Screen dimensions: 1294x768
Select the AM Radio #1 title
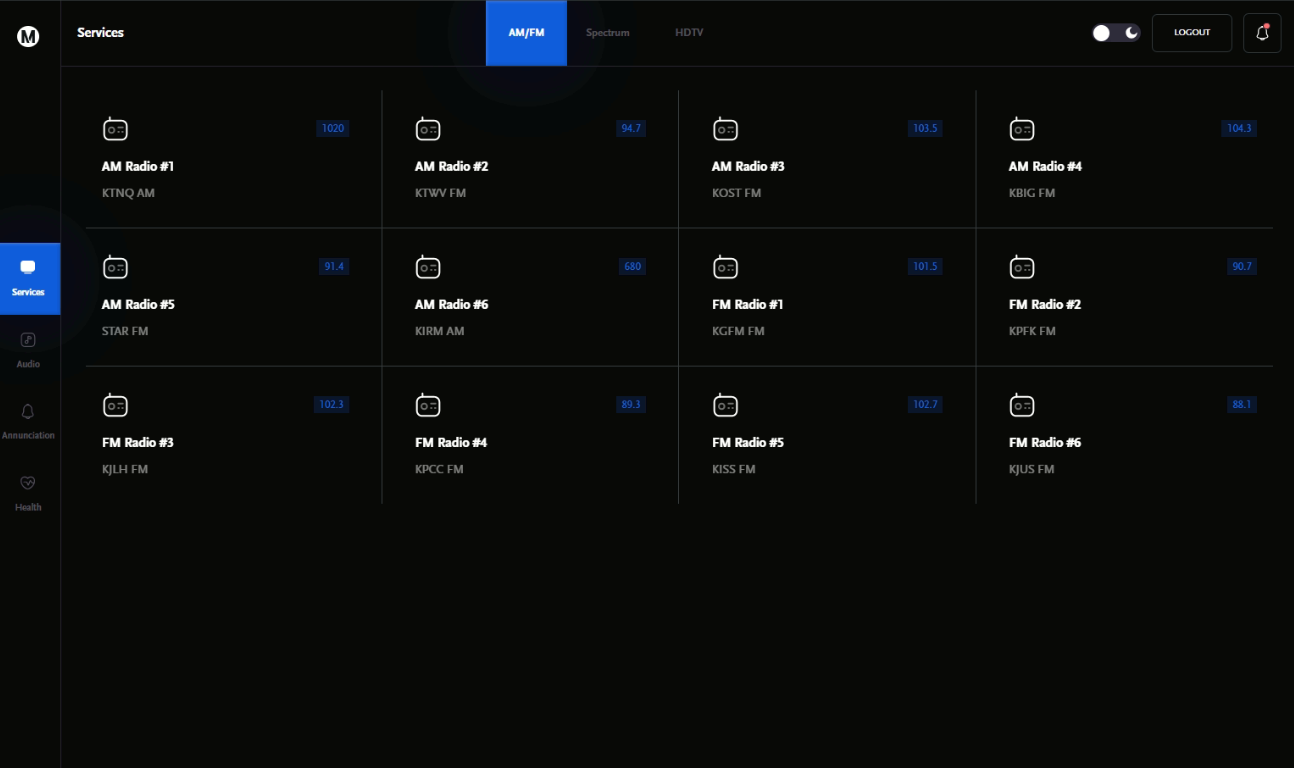tap(138, 166)
